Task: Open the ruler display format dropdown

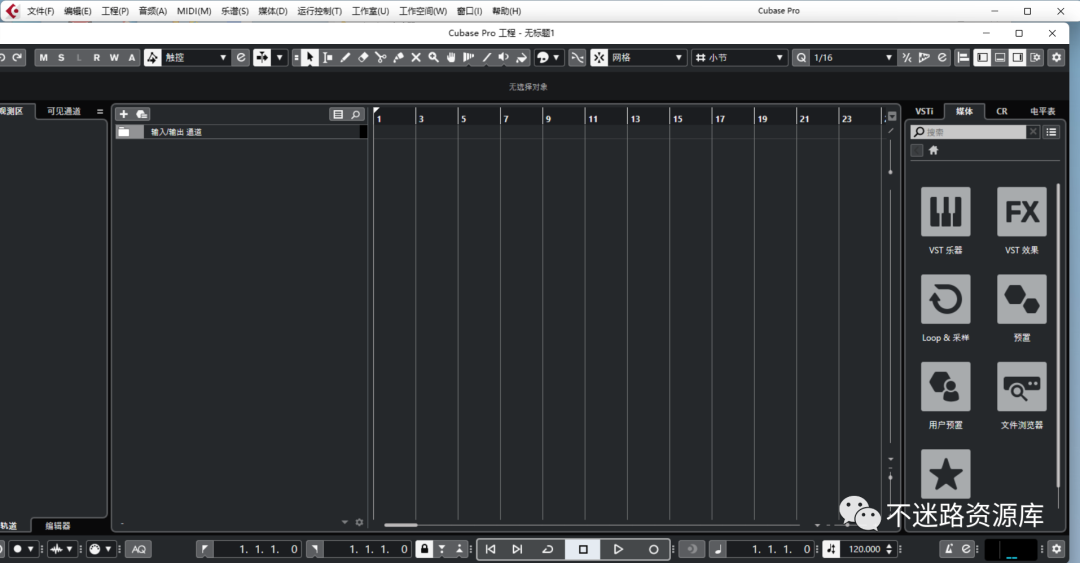Action: pyautogui.click(x=892, y=116)
